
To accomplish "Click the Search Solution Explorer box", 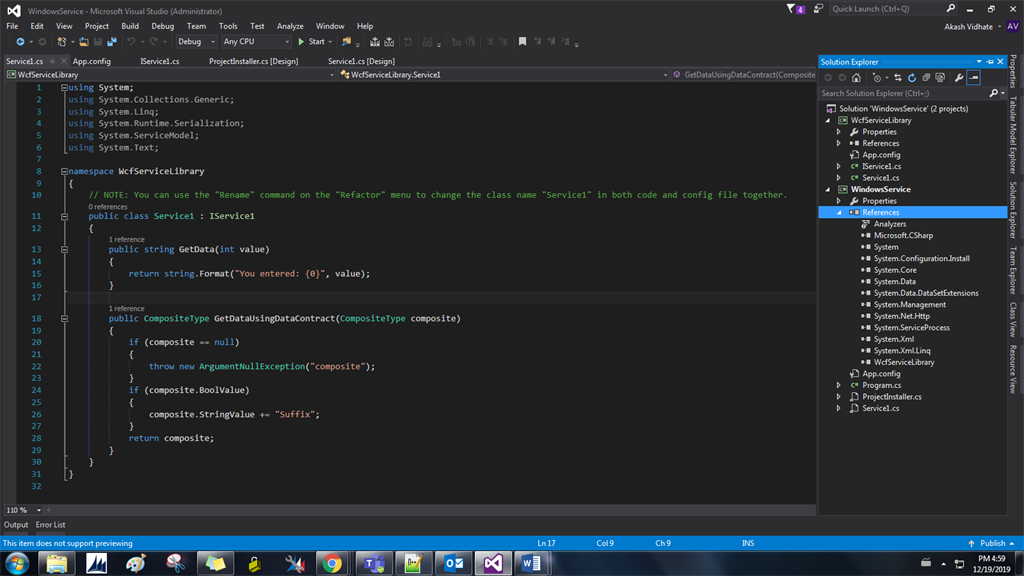I will [x=900, y=92].
